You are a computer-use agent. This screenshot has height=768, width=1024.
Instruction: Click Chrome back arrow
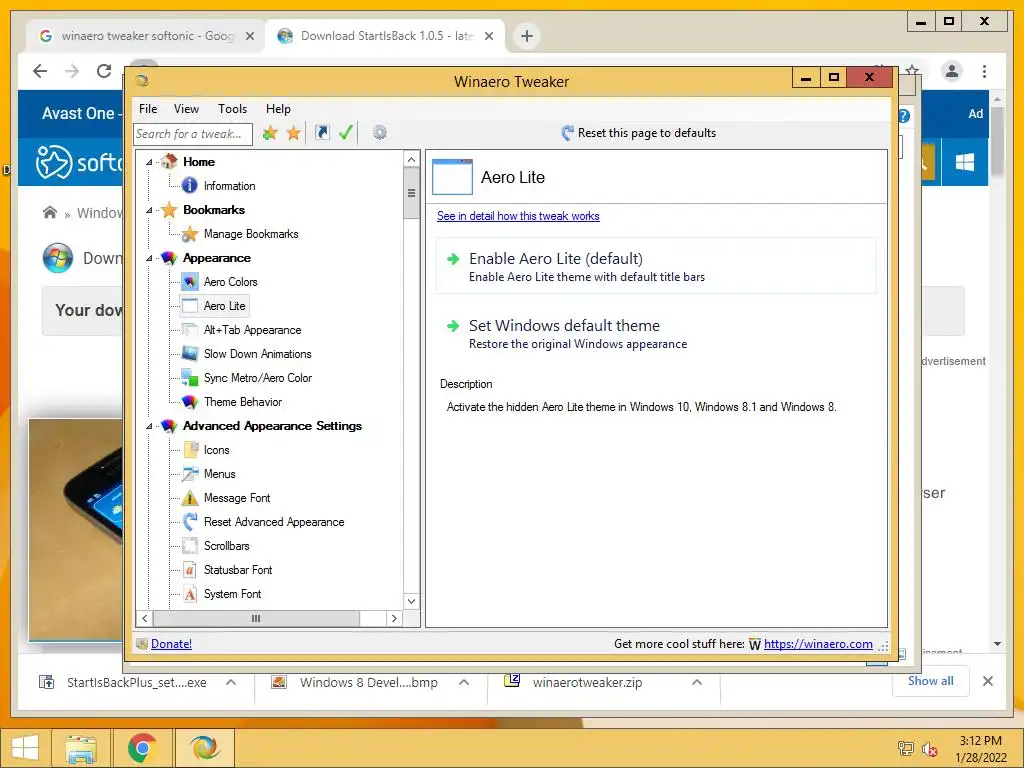(x=40, y=71)
